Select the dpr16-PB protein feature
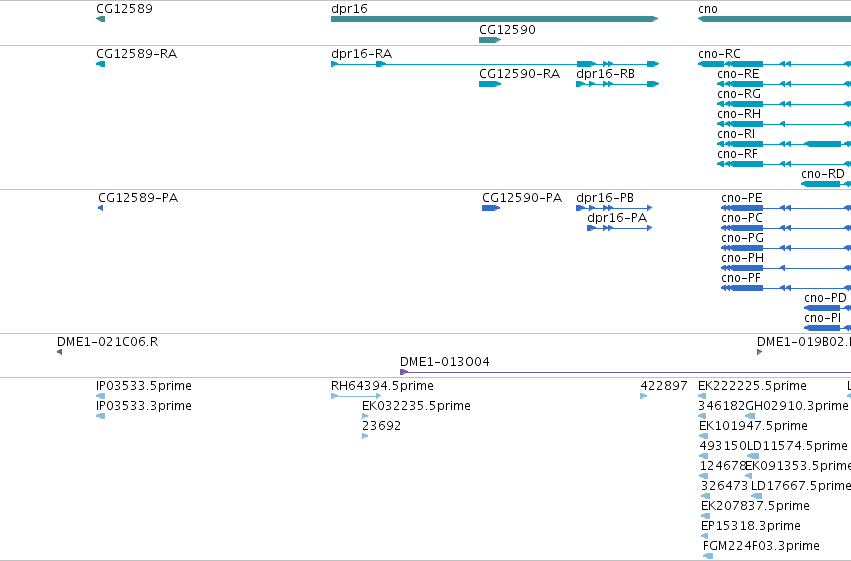The height and width of the screenshot is (561, 851). pyautogui.click(x=614, y=208)
